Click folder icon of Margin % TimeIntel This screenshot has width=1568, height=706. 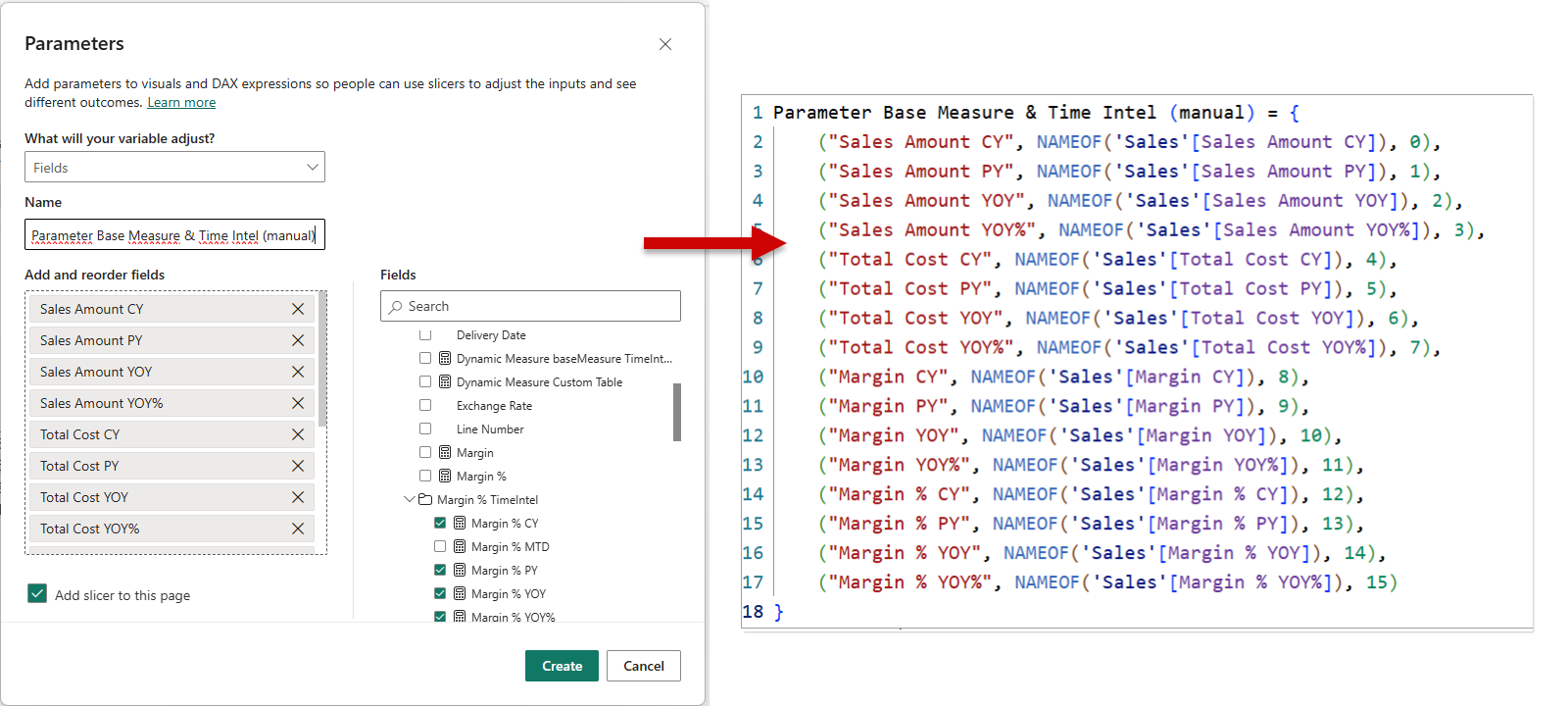coord(425,500)
